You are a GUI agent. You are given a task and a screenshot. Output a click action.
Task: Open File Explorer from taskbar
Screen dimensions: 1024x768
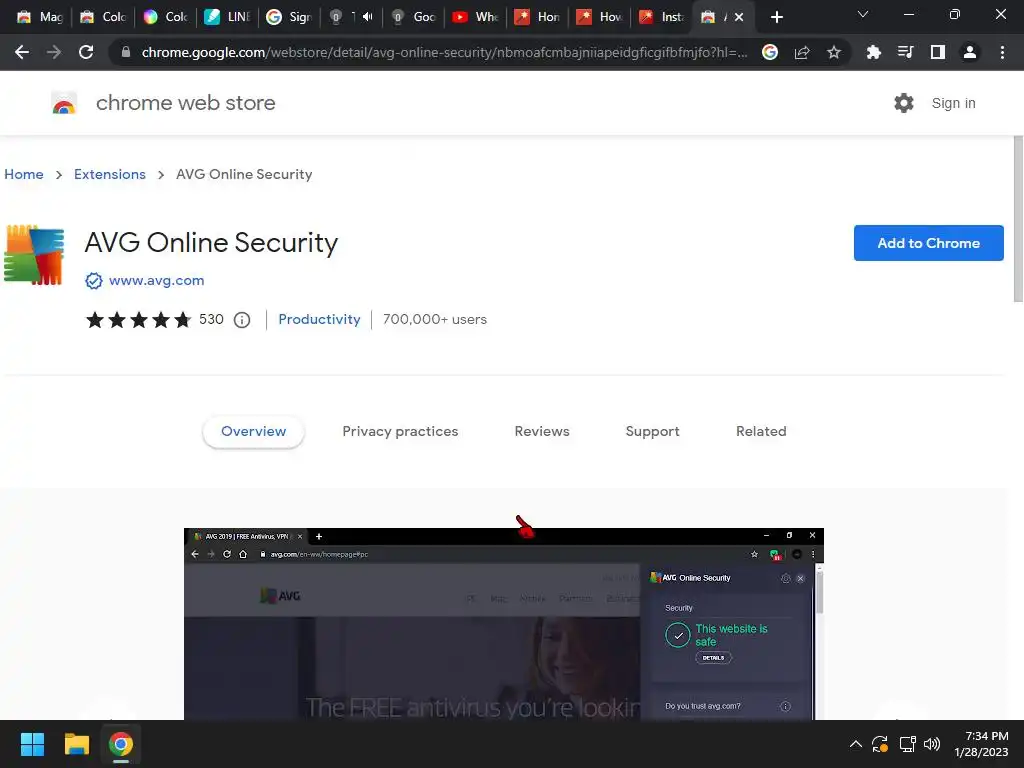coord(76,744)
